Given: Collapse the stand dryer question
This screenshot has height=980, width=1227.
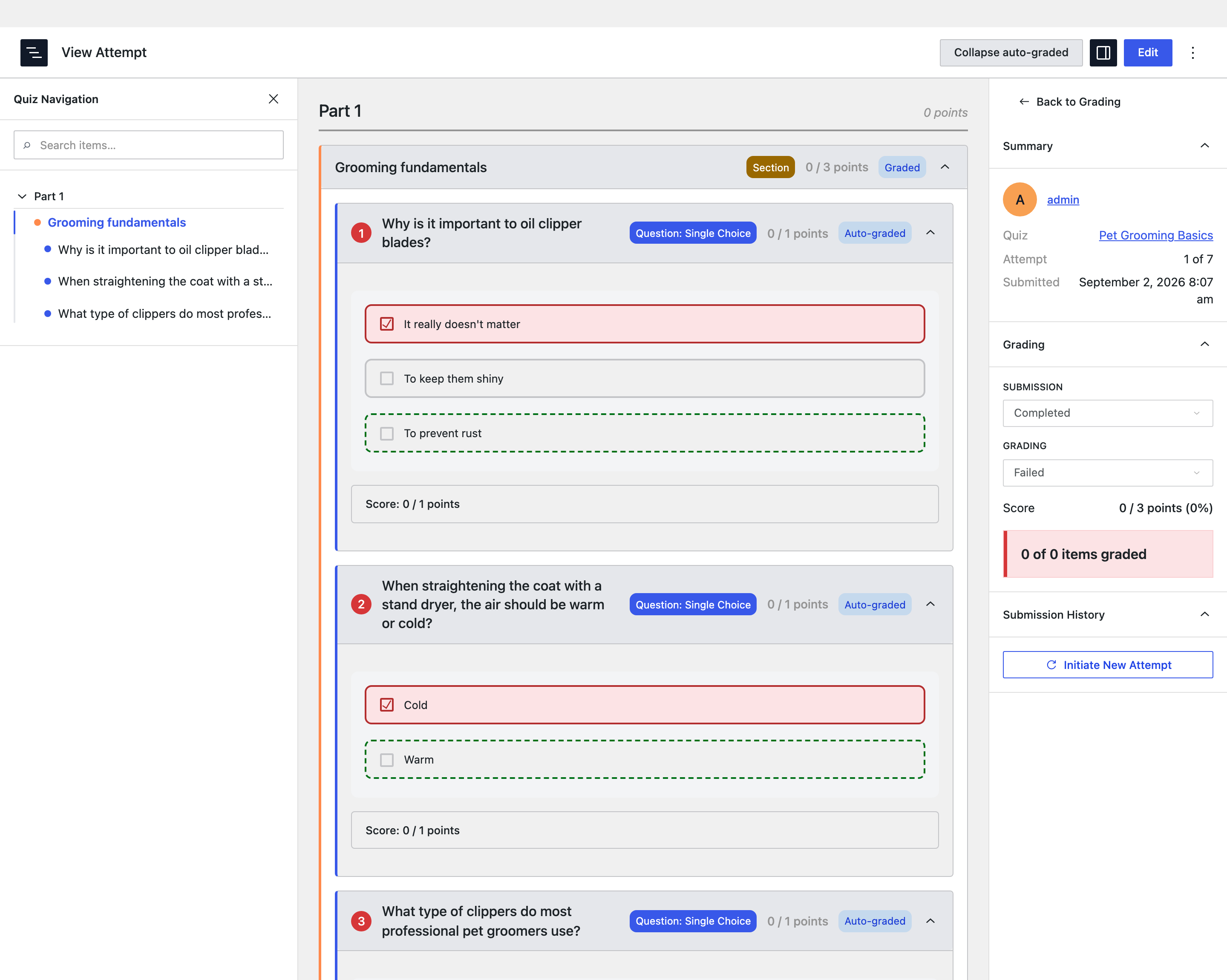Looking at the screenshot, I should (x=930, y=604).
